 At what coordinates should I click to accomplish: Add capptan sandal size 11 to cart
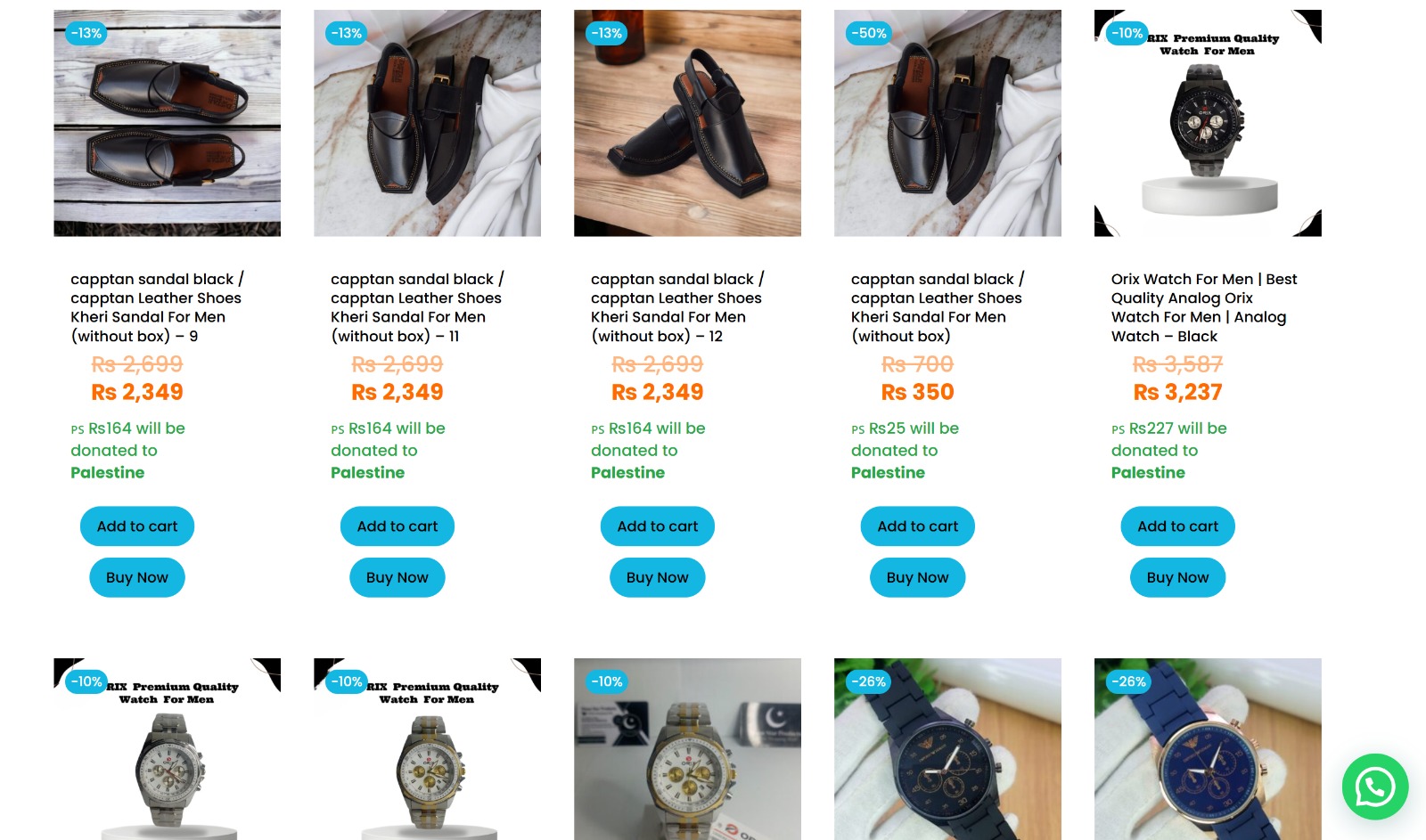pos(397,526)
